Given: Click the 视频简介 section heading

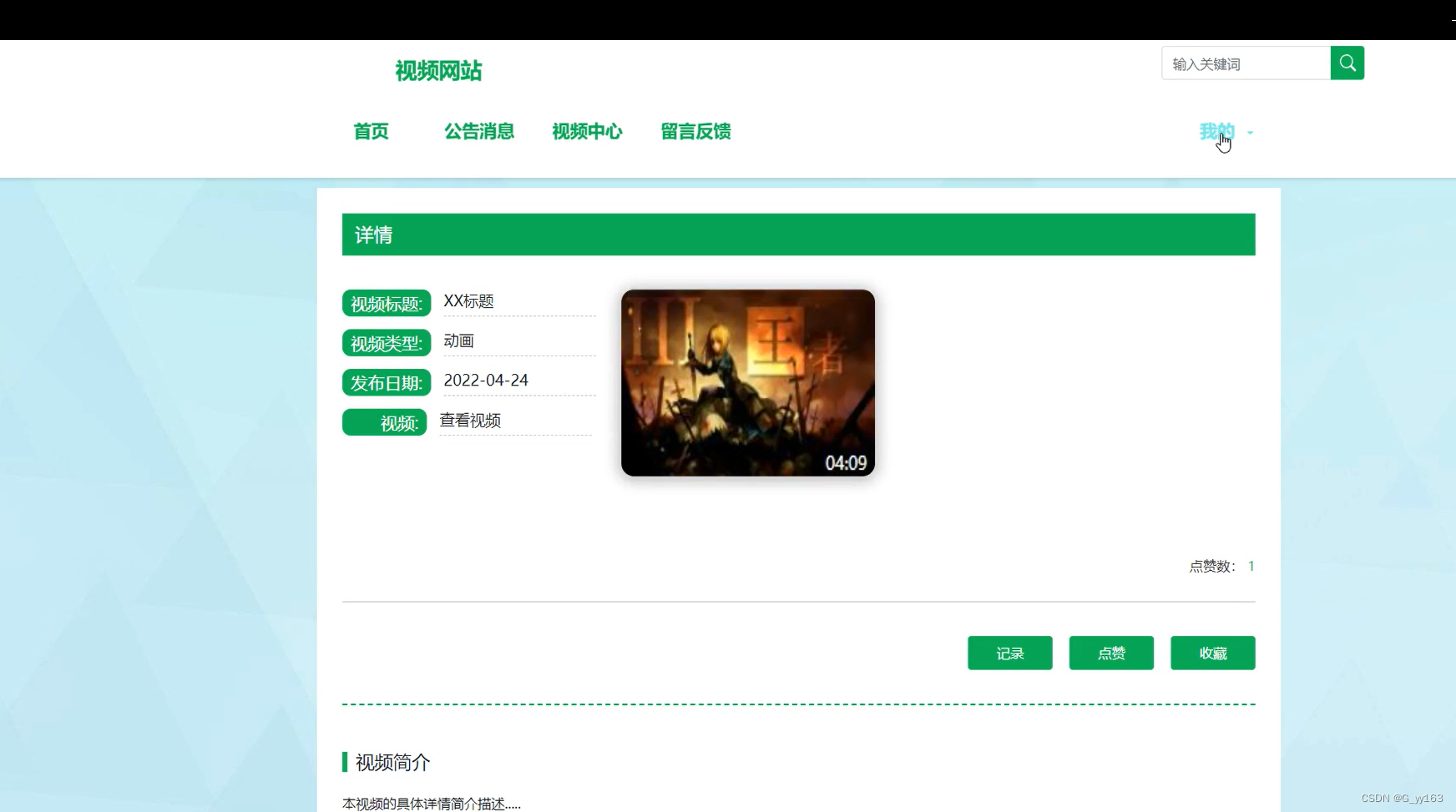Looking at the screenshot, I should (392, 762).
